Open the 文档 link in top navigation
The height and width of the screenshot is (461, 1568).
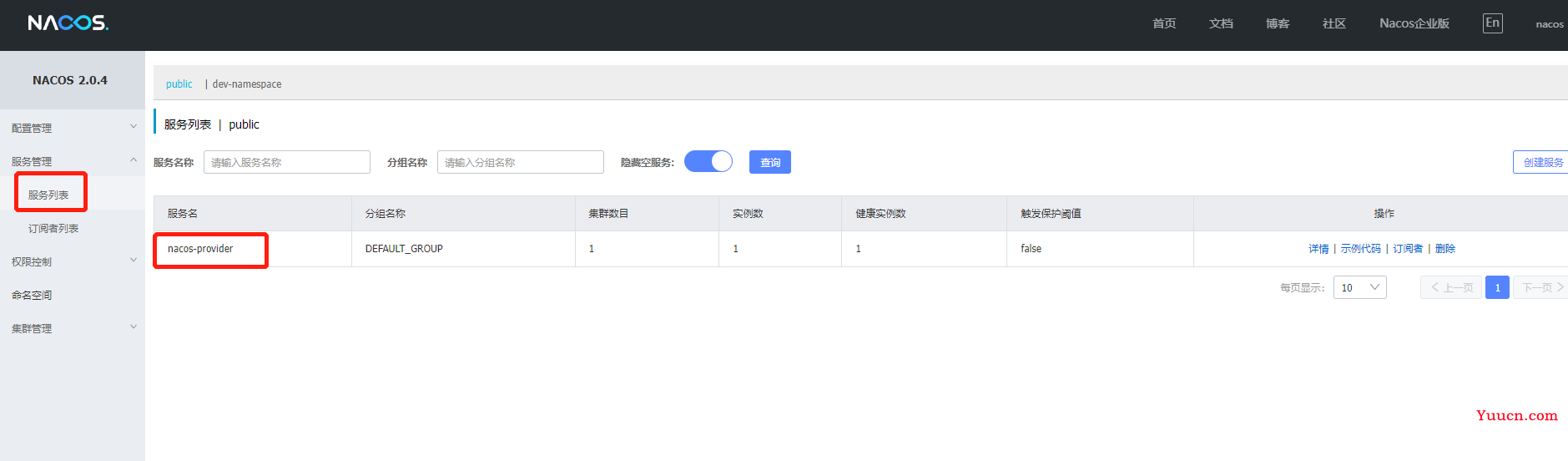pos(1220,23)
